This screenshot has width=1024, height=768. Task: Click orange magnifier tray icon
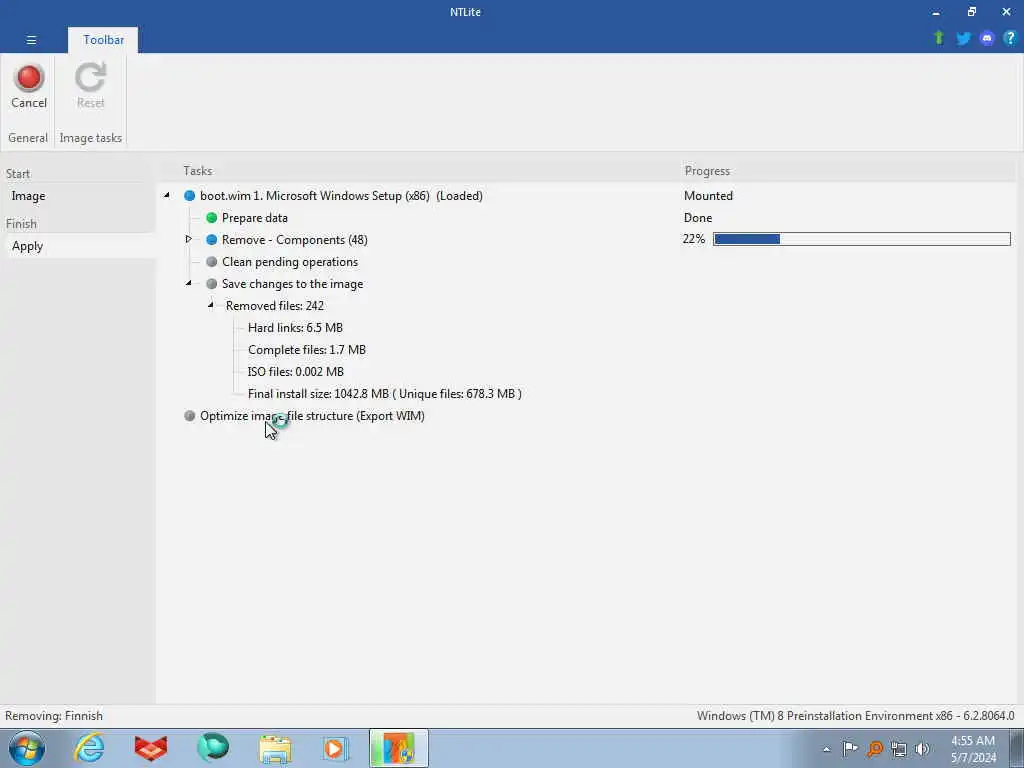[874, 749]
